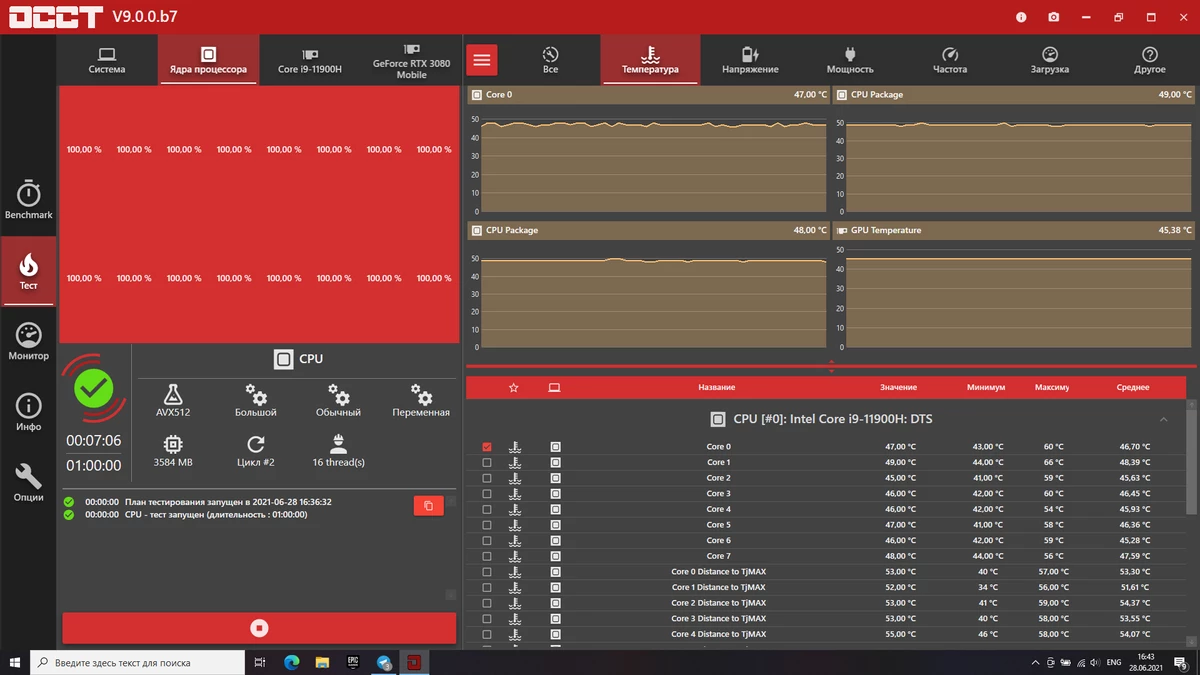This screenshot has height=675, width=1200.
Task: Sort by the Минимум column header
Action: coord(986,387)
